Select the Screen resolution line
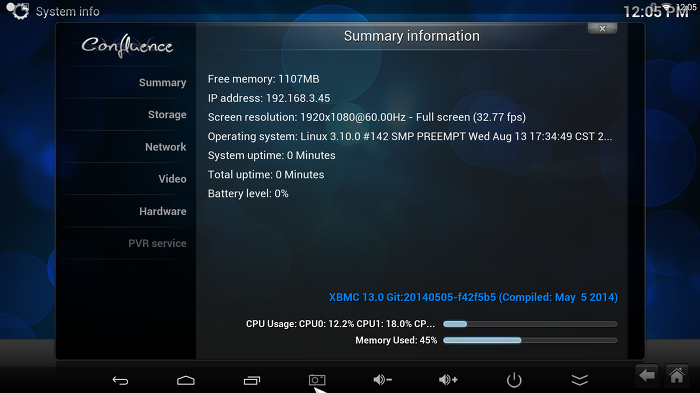This screenshot has height=393, width=700. (367, 117)
